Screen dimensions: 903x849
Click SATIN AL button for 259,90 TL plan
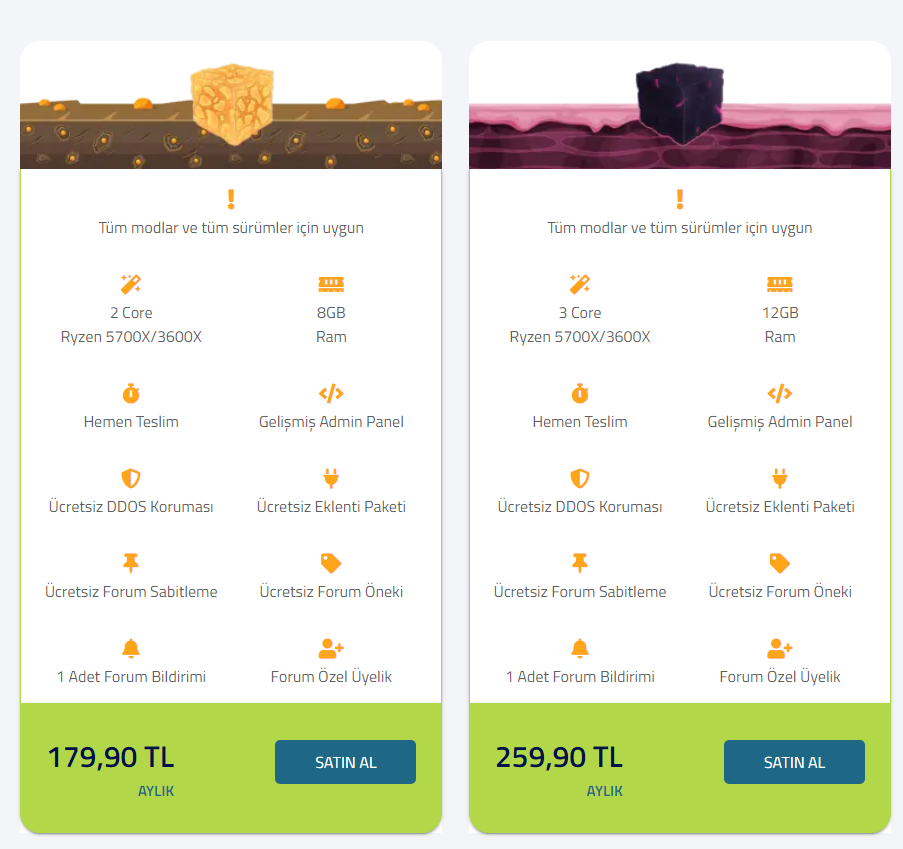click(794, 762)
